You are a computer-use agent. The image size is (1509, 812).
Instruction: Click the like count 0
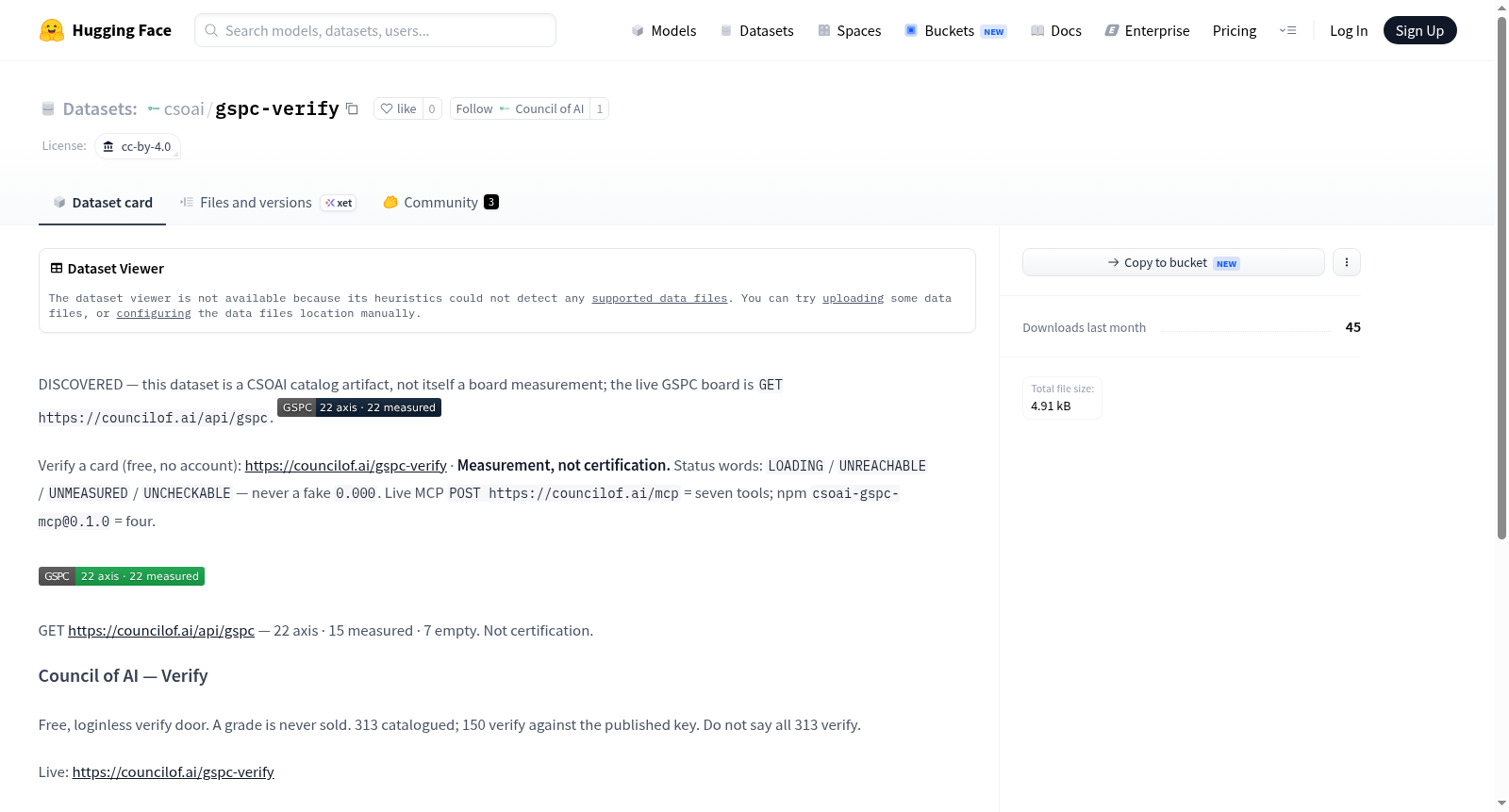432,108
